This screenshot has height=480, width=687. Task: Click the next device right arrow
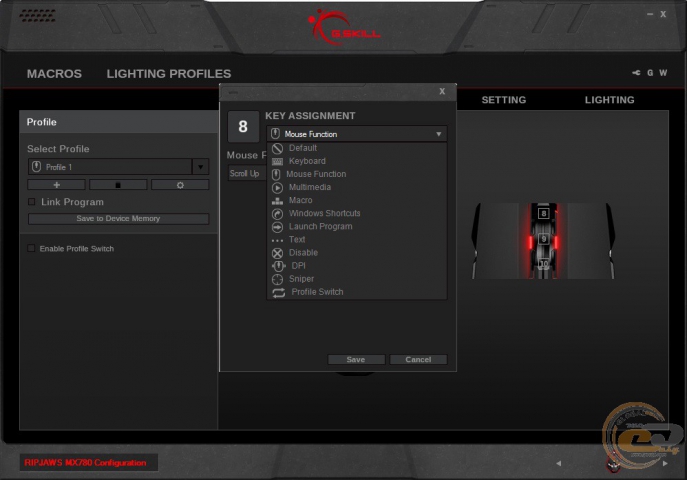tap(665, 463)
